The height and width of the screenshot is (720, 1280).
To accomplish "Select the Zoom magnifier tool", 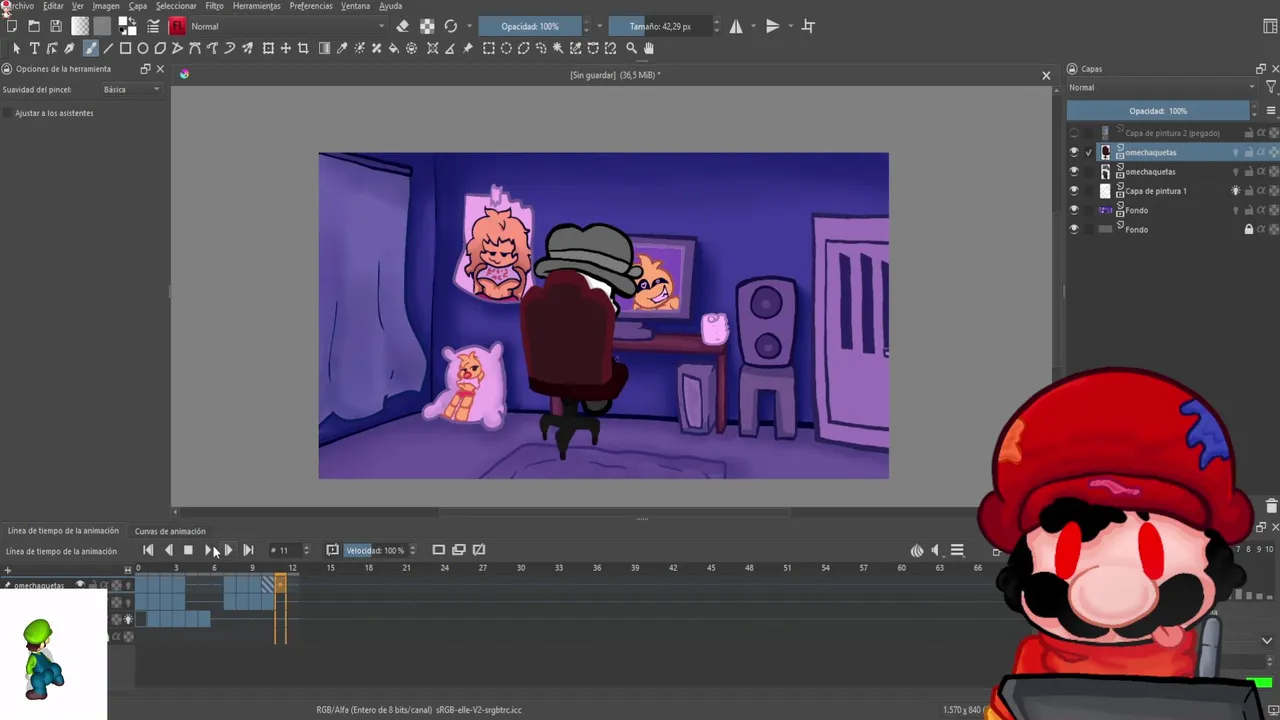I will [631, 48].
